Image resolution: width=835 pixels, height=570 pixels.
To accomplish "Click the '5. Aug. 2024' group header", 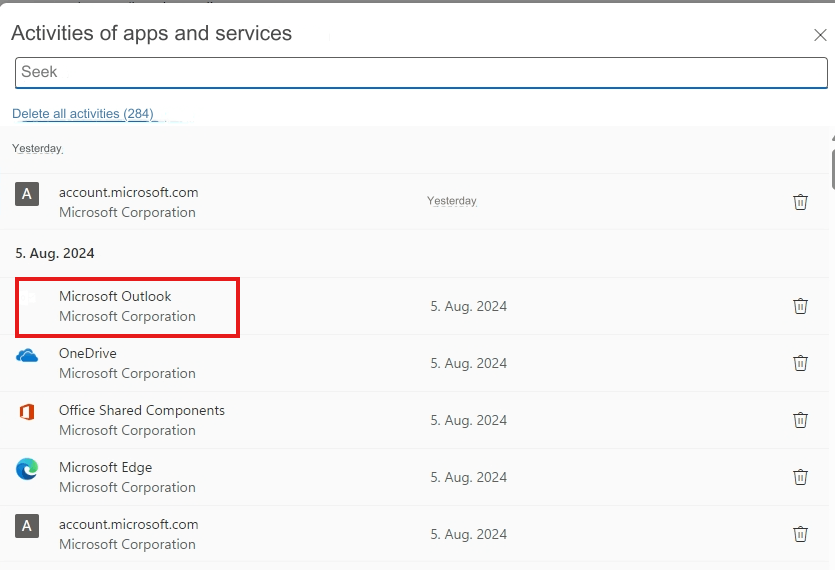I will click(x=54, y=253).
